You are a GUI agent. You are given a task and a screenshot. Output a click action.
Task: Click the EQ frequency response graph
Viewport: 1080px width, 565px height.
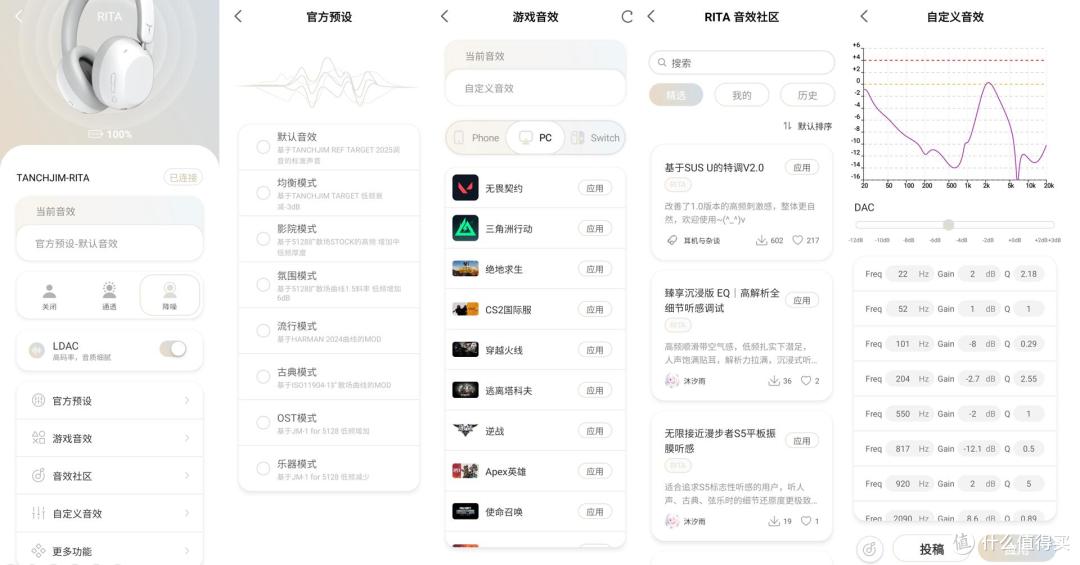tap(955, 114)
